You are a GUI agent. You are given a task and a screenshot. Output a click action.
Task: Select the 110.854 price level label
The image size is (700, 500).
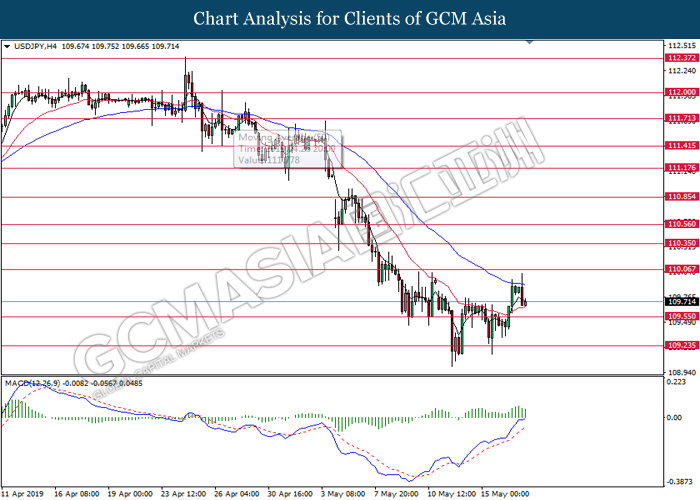tap(681, 197)
